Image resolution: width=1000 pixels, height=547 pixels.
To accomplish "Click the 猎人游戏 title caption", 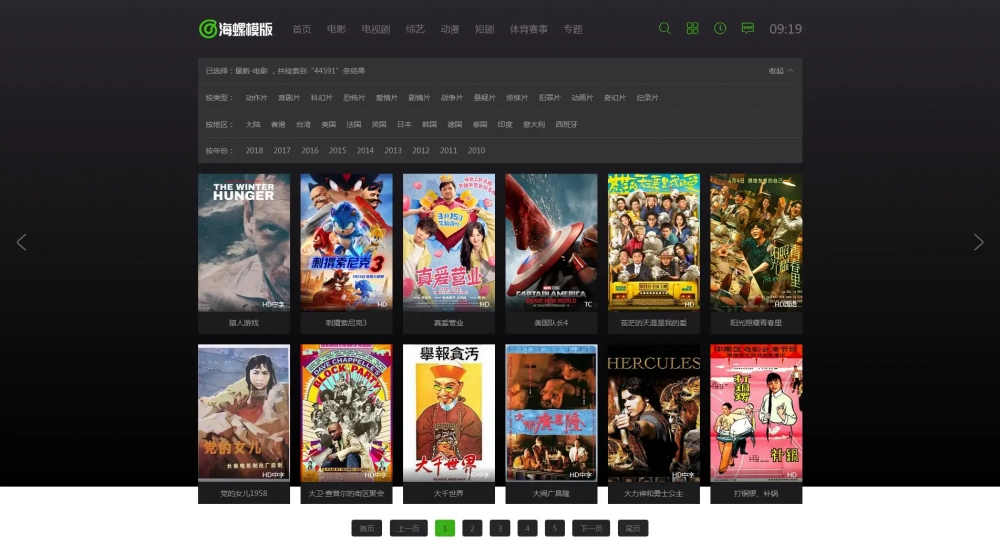I will [x=244, y=323].
